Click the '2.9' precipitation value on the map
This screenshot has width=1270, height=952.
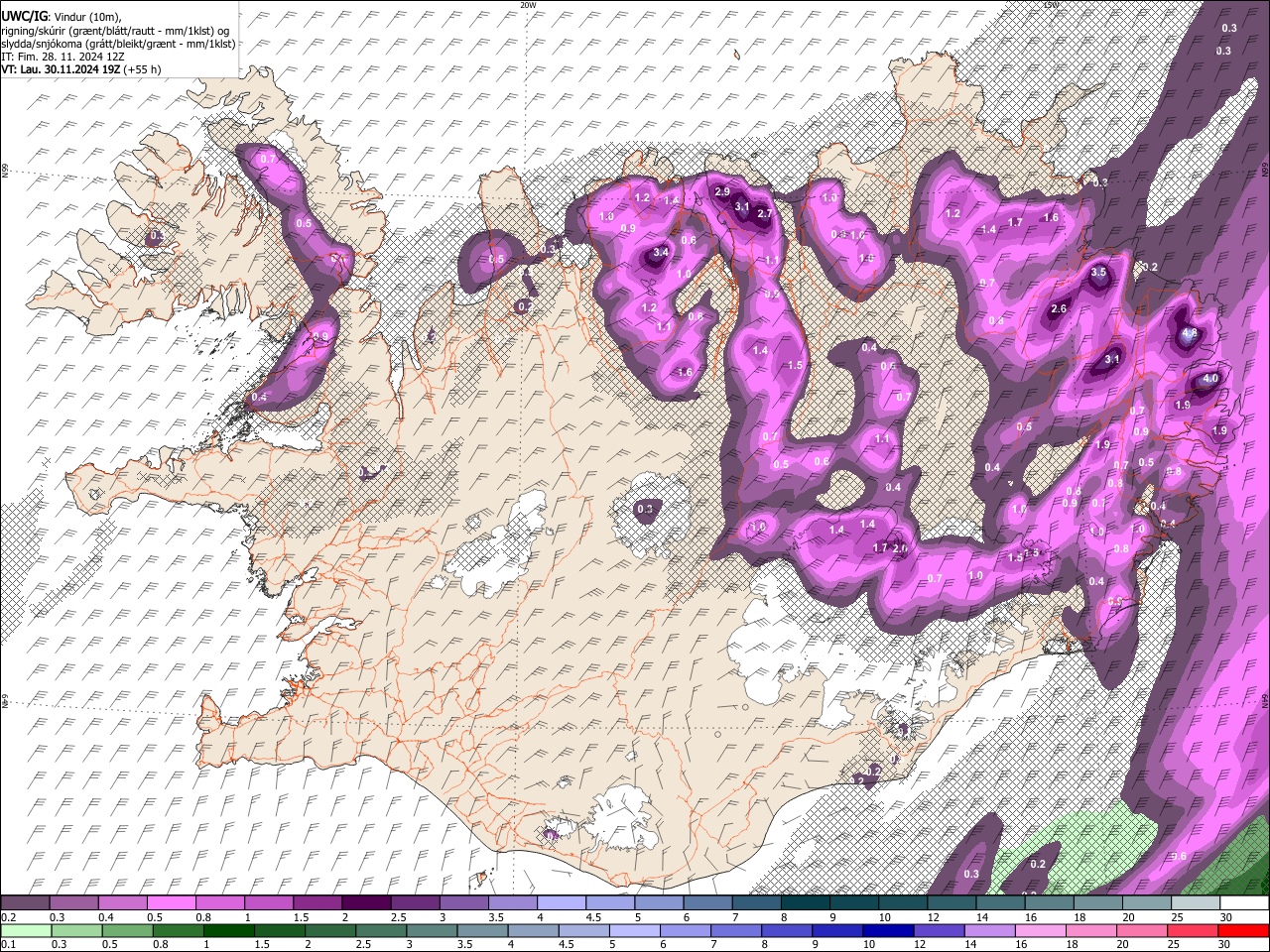point(722,191)
